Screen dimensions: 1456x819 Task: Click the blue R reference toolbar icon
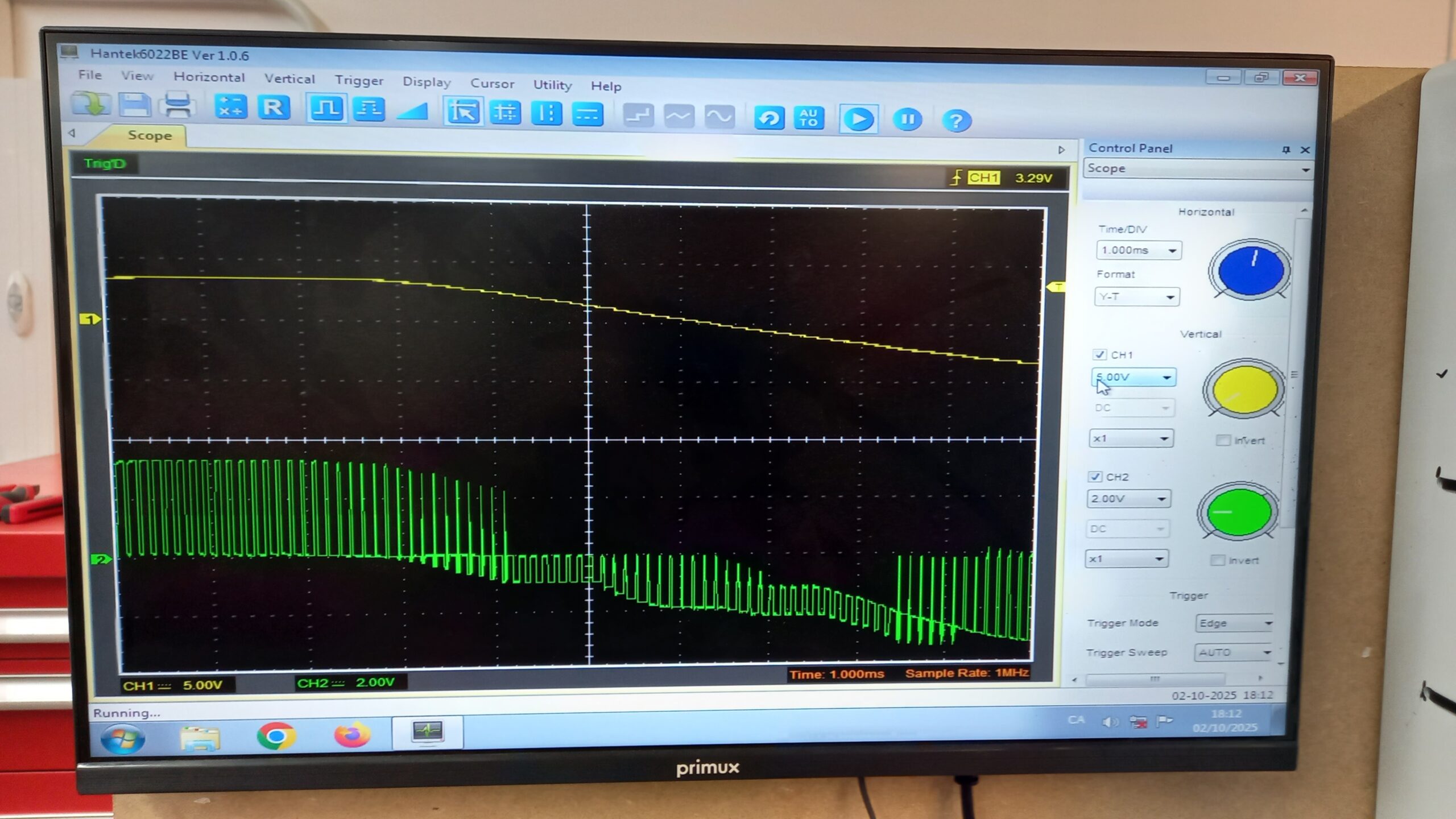[x=274, y=107]
